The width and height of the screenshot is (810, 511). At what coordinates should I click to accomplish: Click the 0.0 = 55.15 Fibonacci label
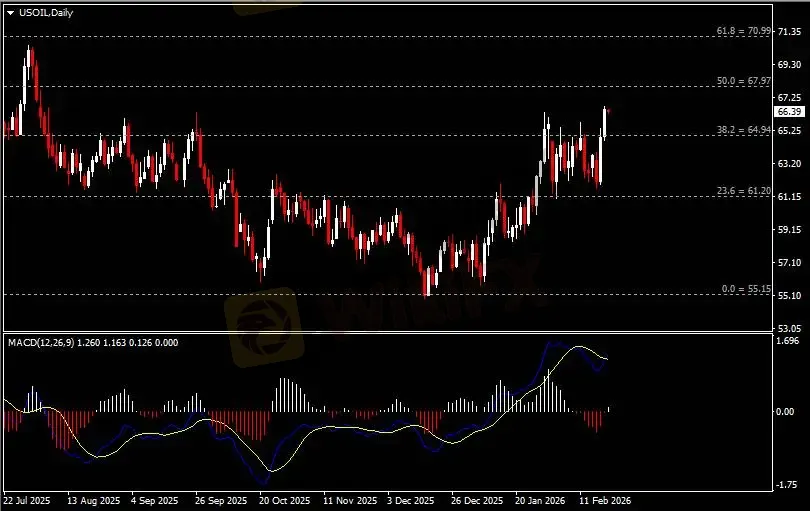pyautogui.click(x=746, y=289)
